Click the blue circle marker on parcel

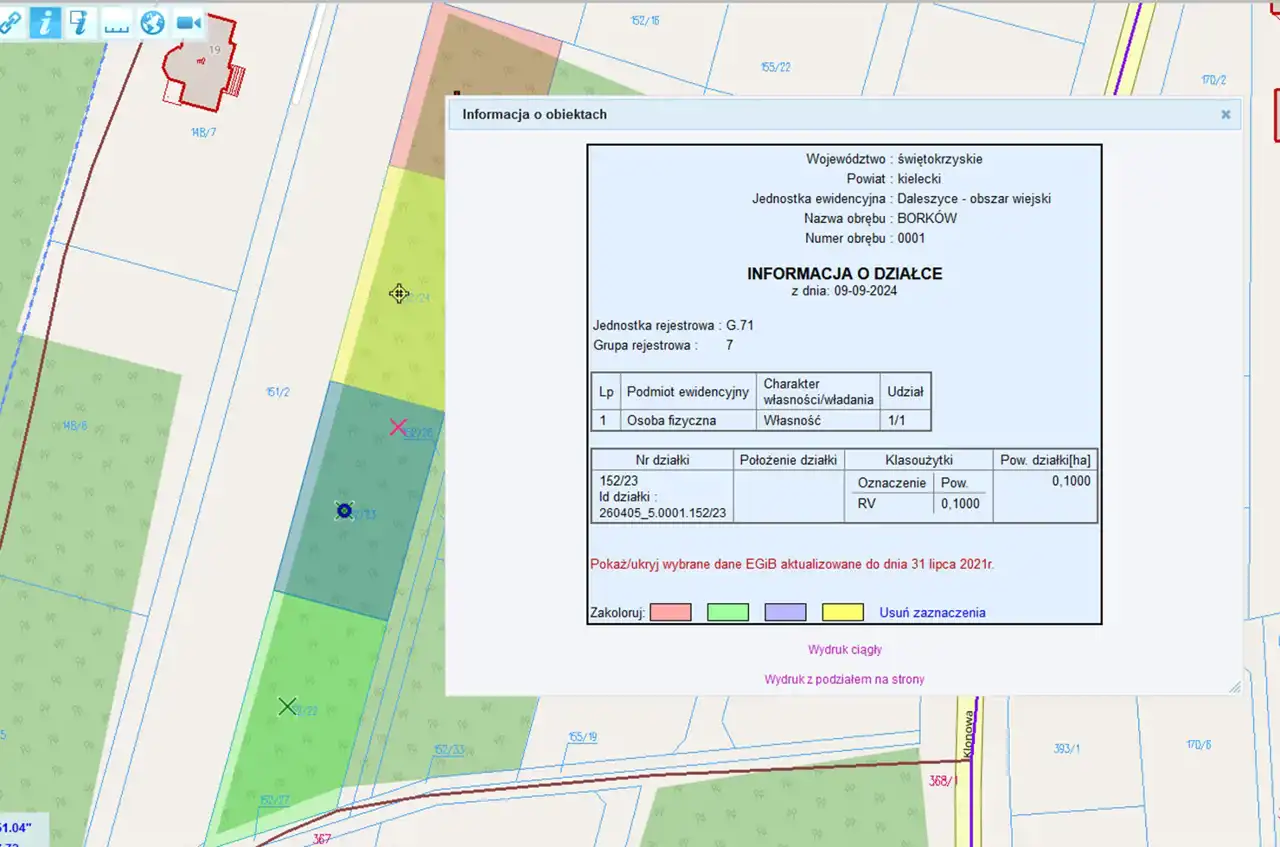[344, 511]
